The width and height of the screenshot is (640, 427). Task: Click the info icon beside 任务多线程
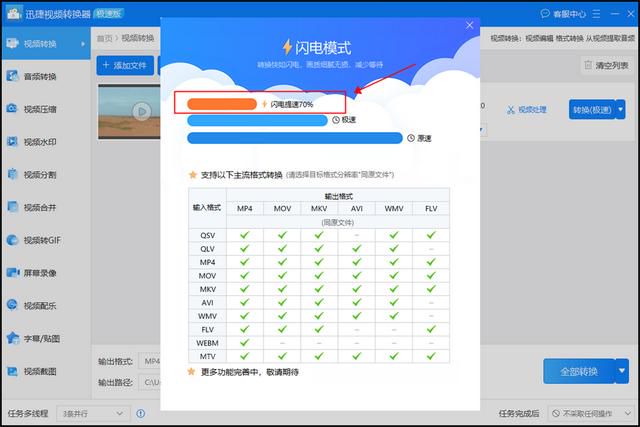(141, 414)
